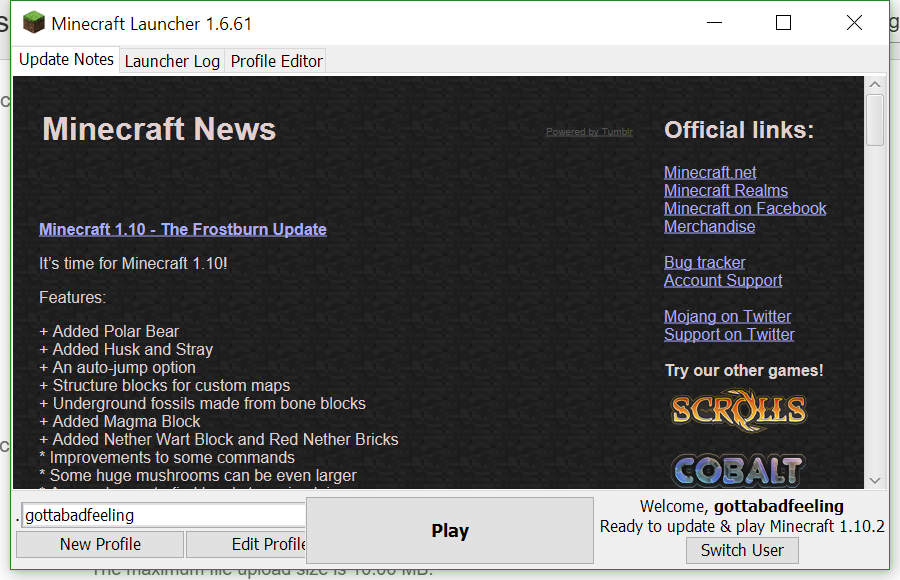Viewport: 900px width, 580px height.
Task: Click 'Ready to update & play Minecraft 1.10.2'
Action: (x=742, y=526)
